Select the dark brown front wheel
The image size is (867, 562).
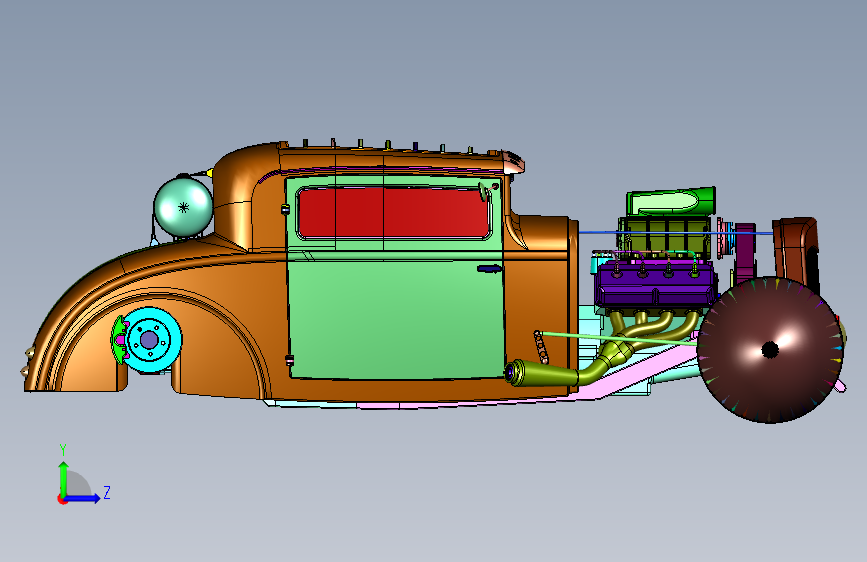coord(770,350)
